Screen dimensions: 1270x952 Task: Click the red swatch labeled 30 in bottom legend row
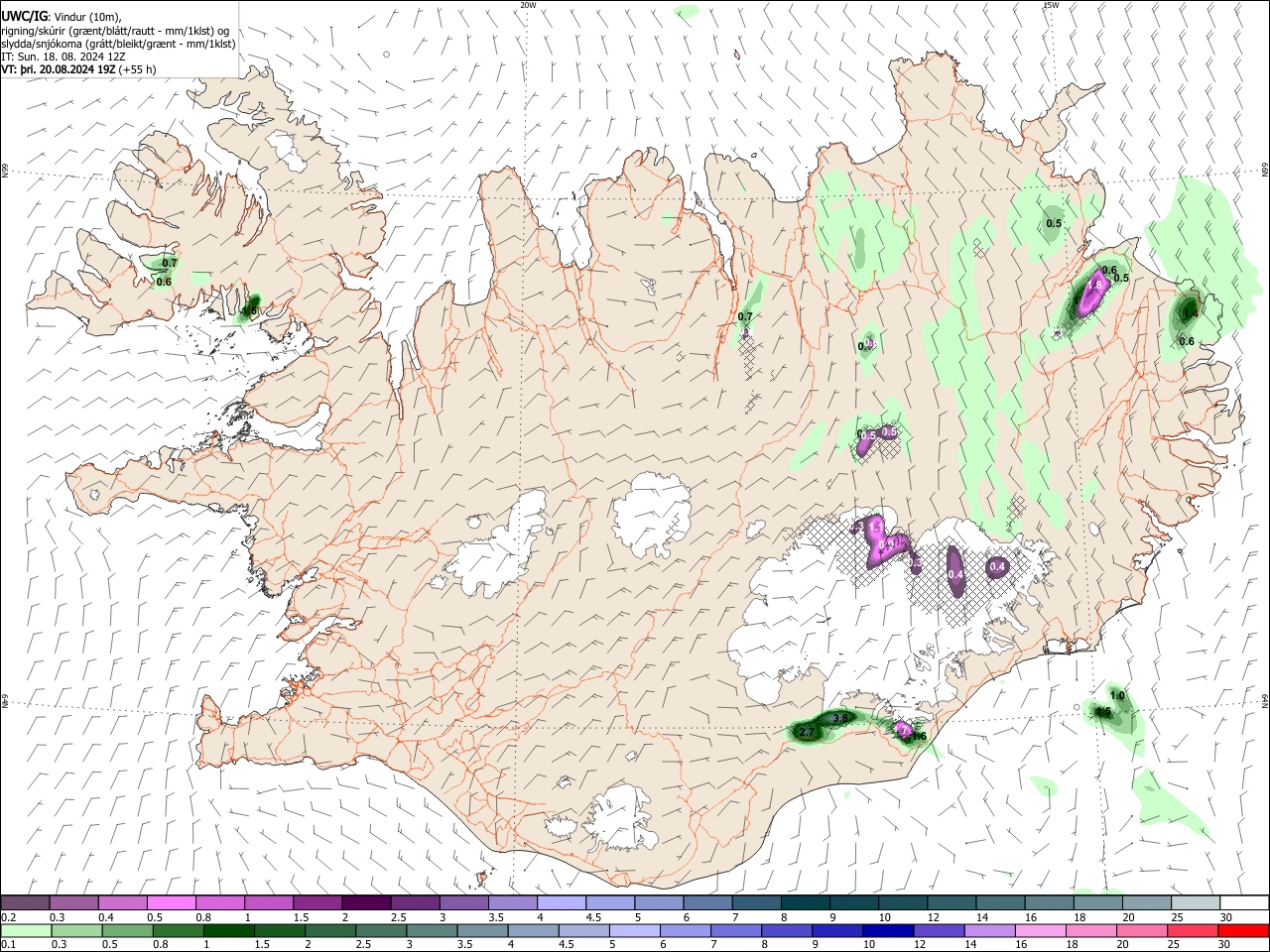pyautogui.click(x=1243, y=931)
